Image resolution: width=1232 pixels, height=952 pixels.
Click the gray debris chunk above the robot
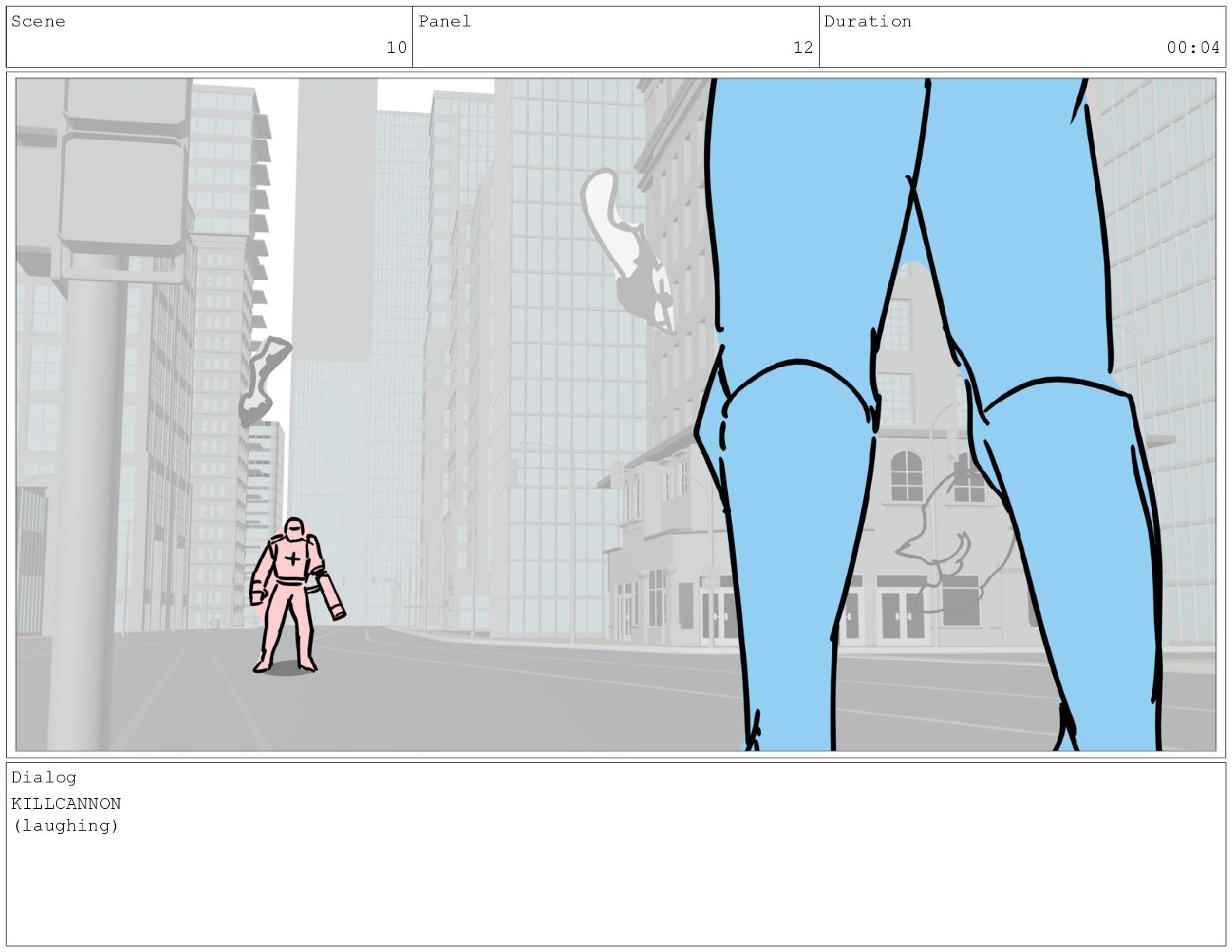click(x=264, y=381)
